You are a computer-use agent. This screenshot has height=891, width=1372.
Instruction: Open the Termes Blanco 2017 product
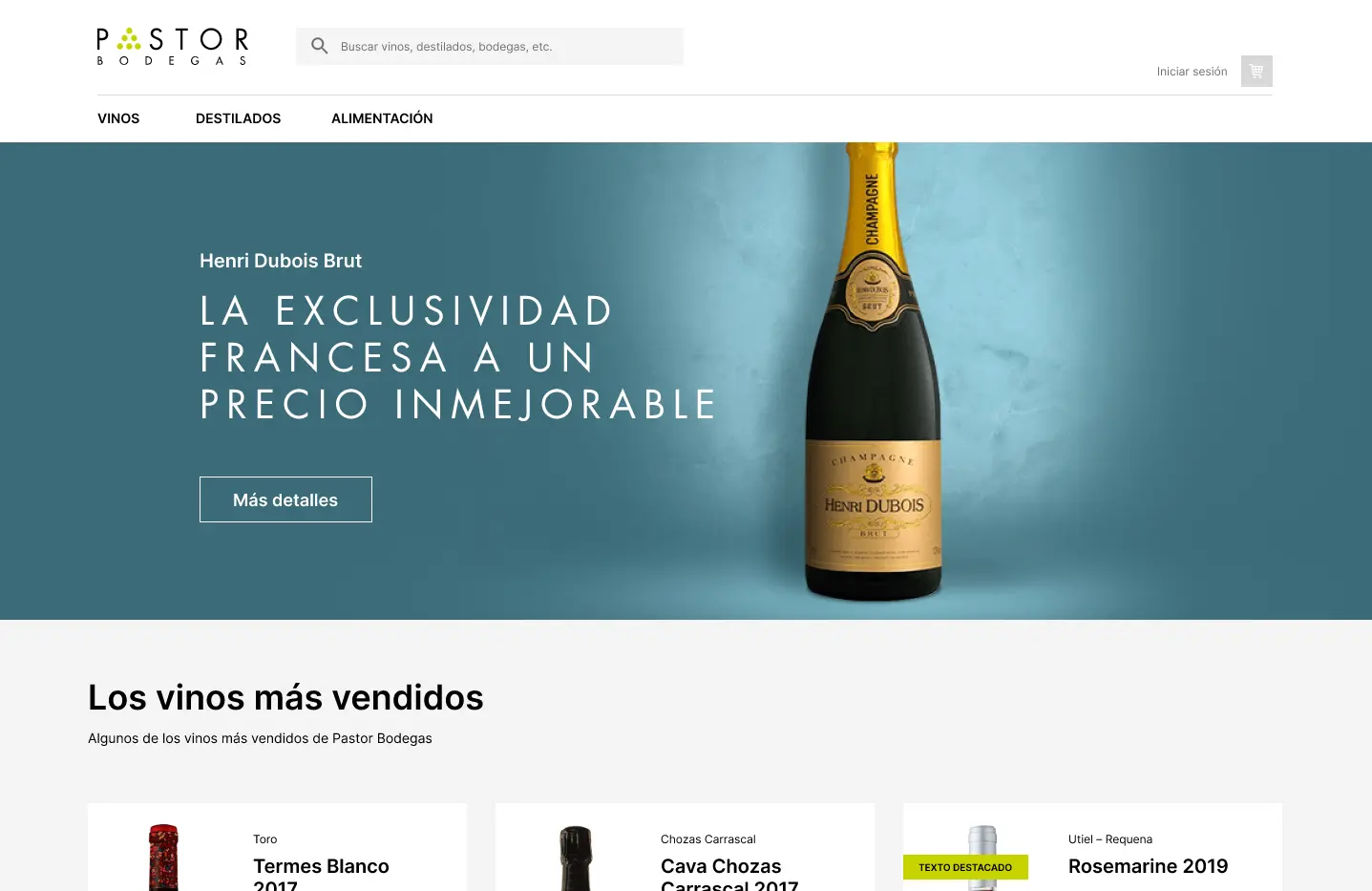coord(321,873)
